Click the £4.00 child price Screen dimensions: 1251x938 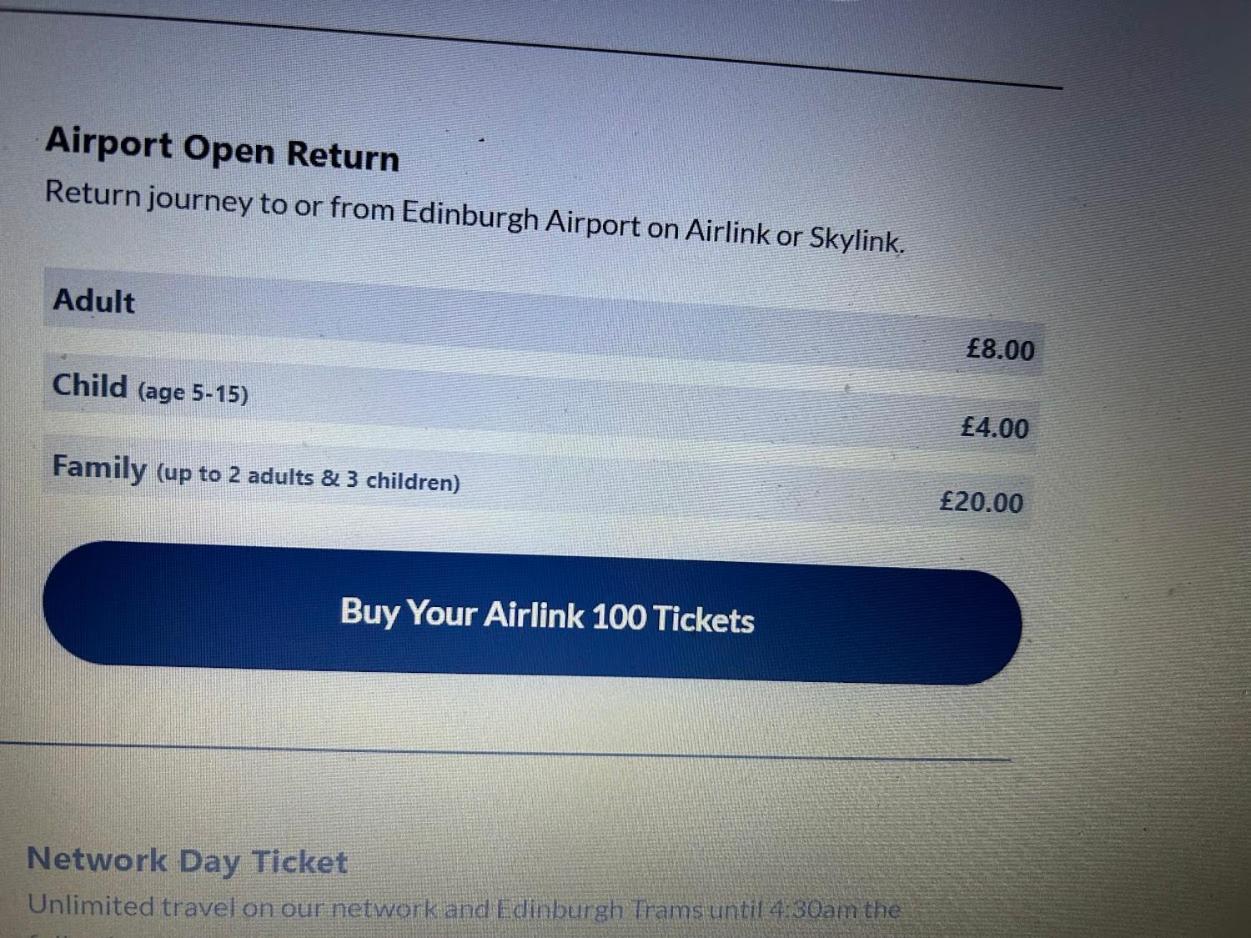(994, 428)
